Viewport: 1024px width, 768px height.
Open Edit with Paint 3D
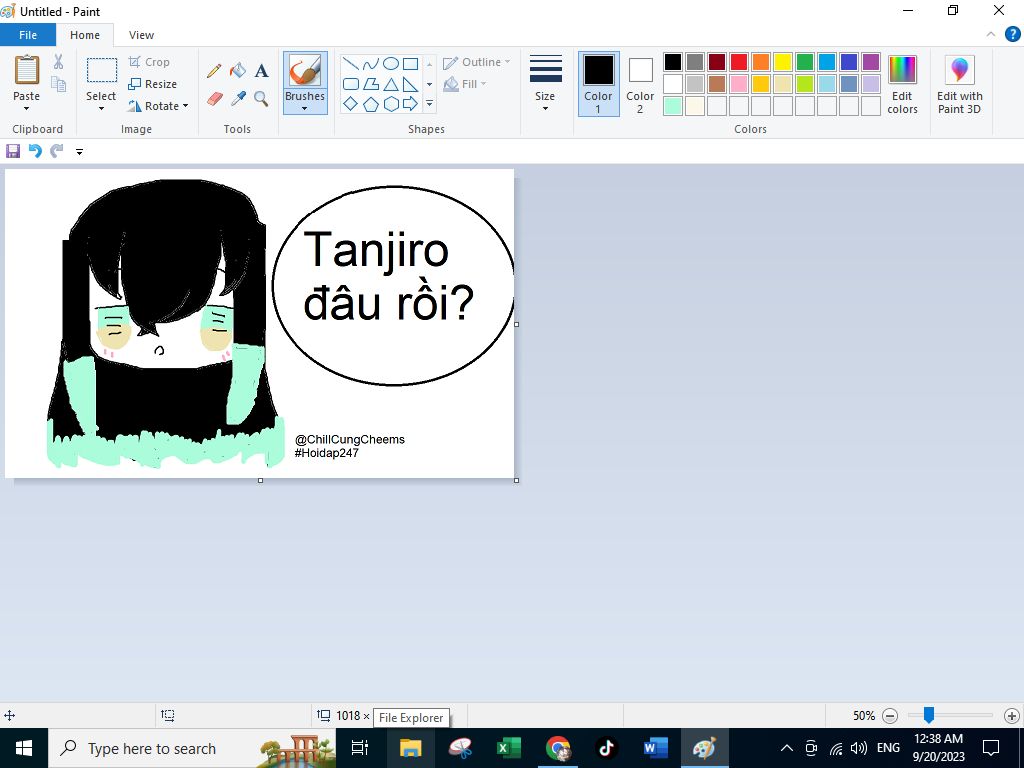coord(959,84)
